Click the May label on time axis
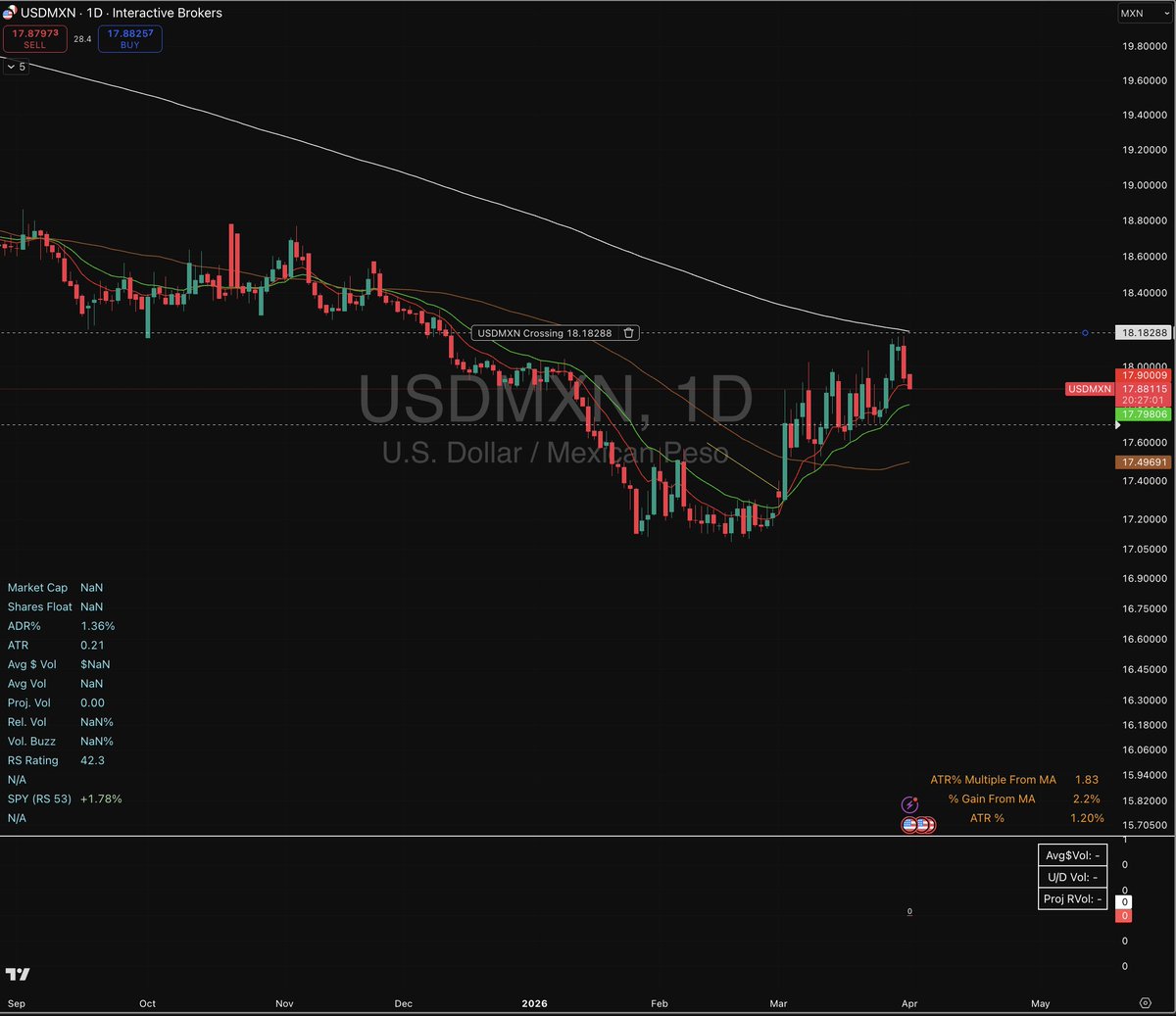Viewport: 1176px width, 1016px height. click(x=1041, y=1003)
